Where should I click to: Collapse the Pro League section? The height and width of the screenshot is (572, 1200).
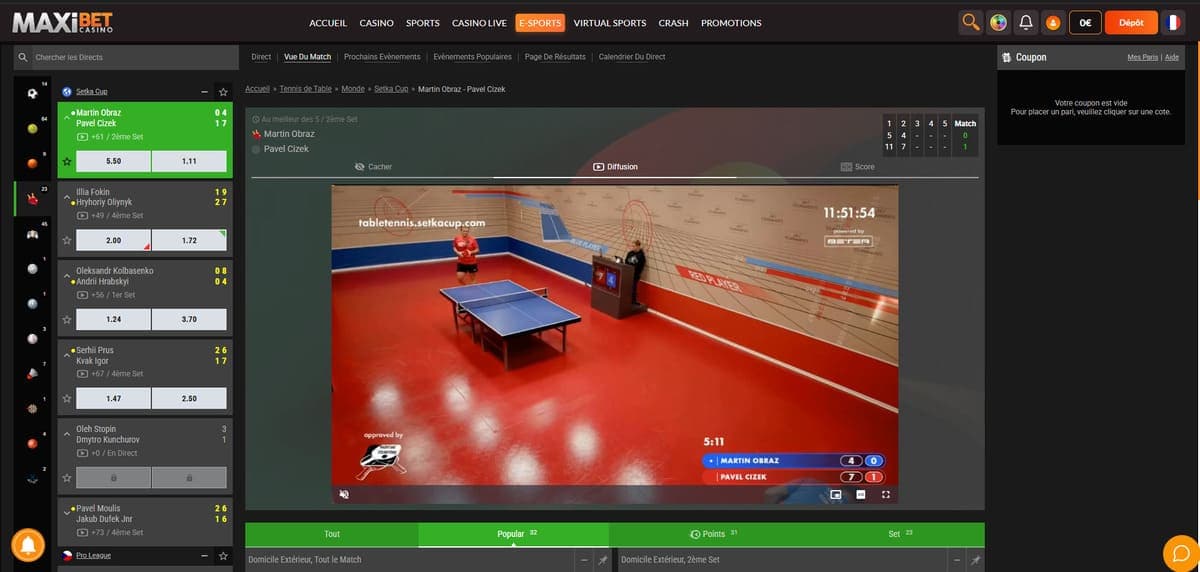pos(204,555)
